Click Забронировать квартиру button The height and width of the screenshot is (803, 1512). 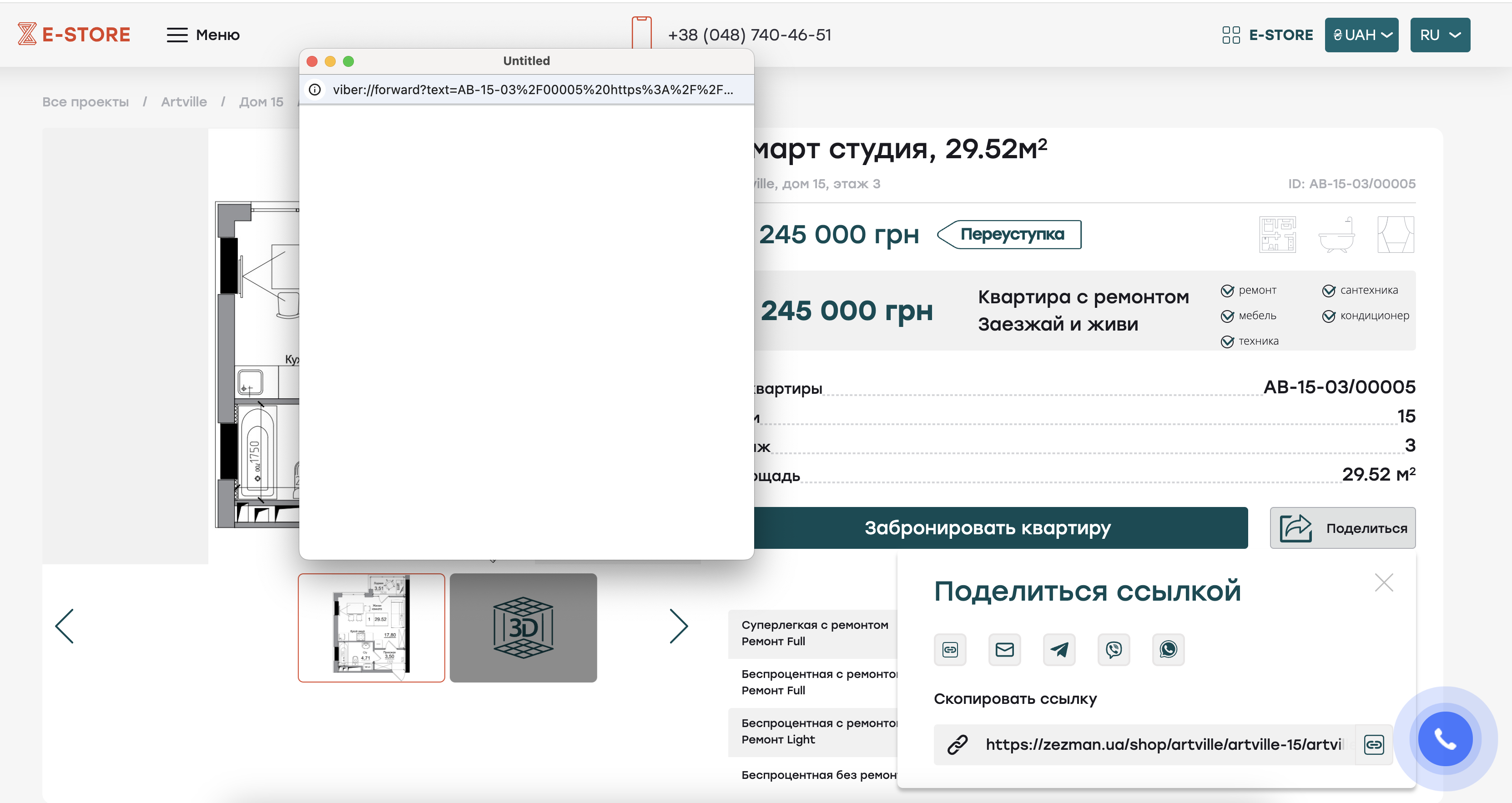click(x=988, y=528)
